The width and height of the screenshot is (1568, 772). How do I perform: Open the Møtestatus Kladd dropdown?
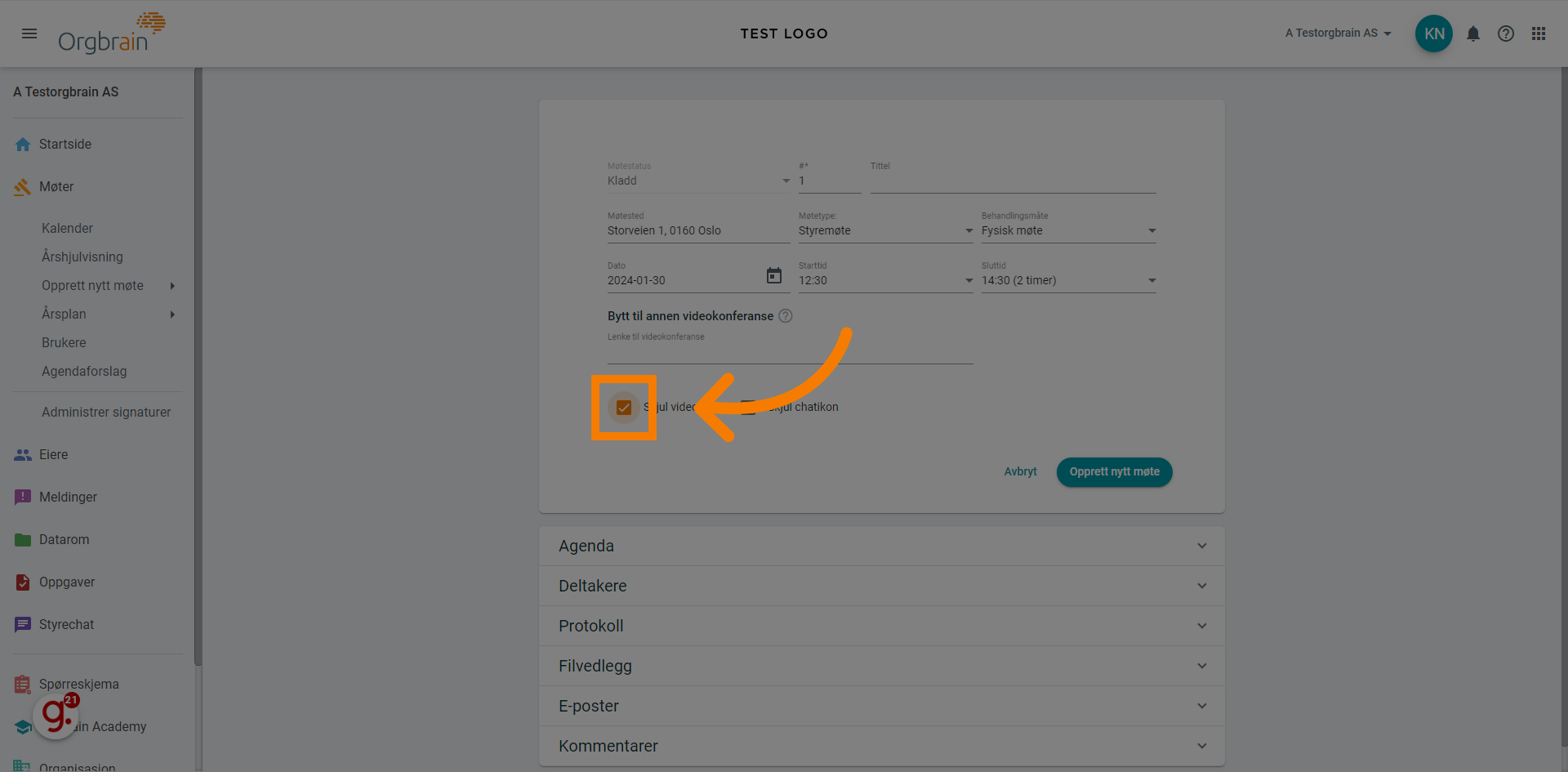(699, 181)
